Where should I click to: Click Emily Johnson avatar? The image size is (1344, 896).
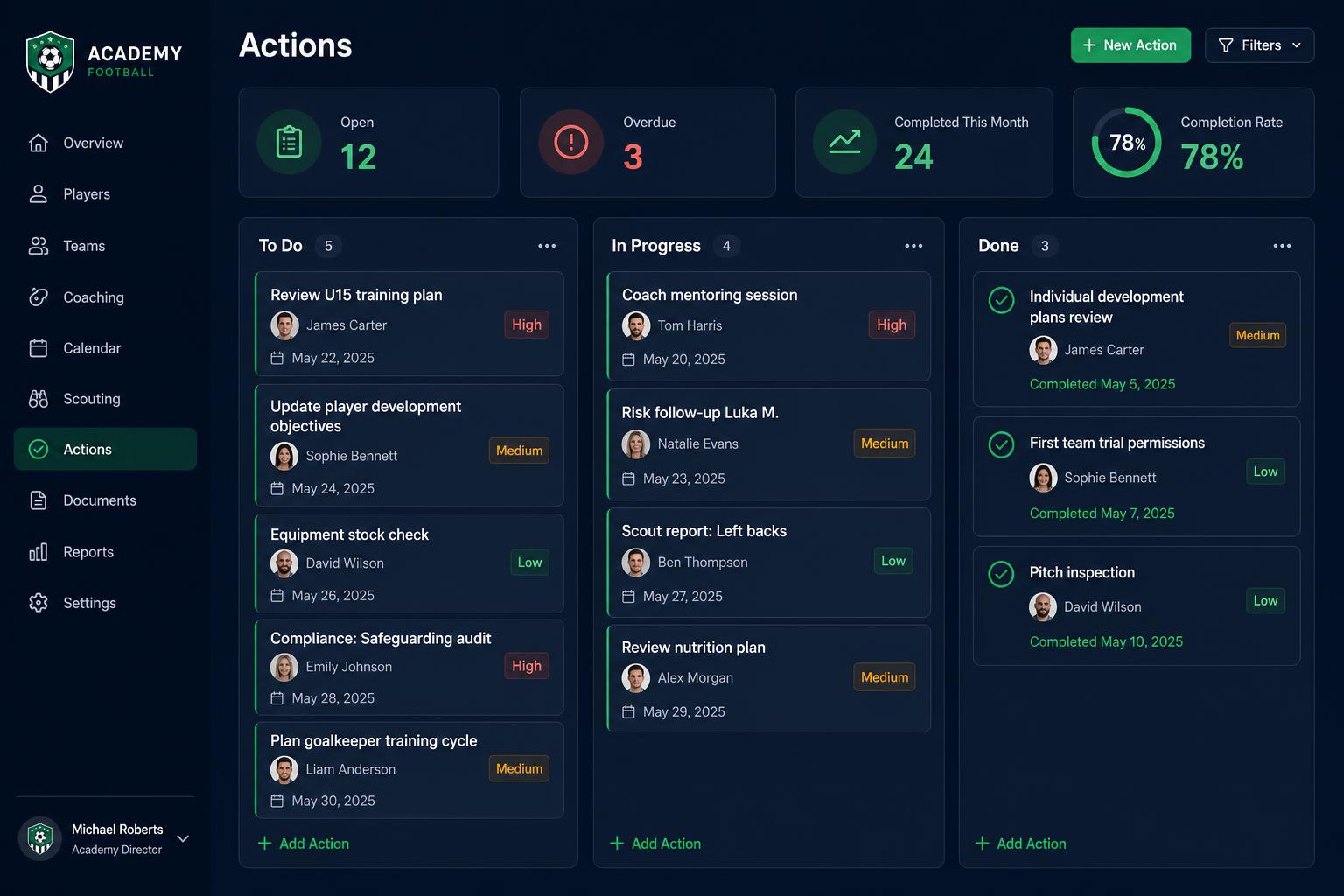[284, 667]
